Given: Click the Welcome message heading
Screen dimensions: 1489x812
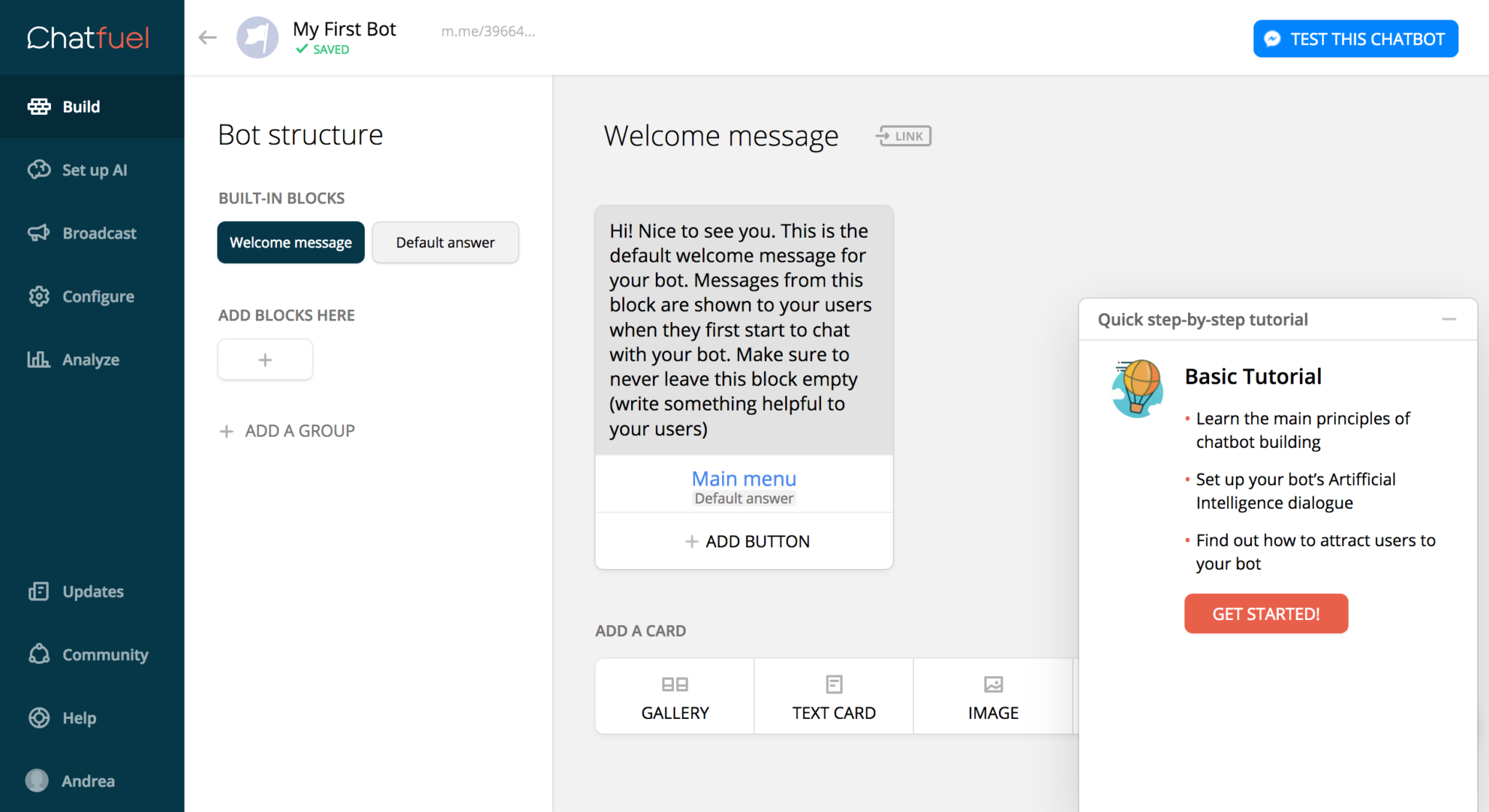Looking at the screenshot, I should pos(721,136).
